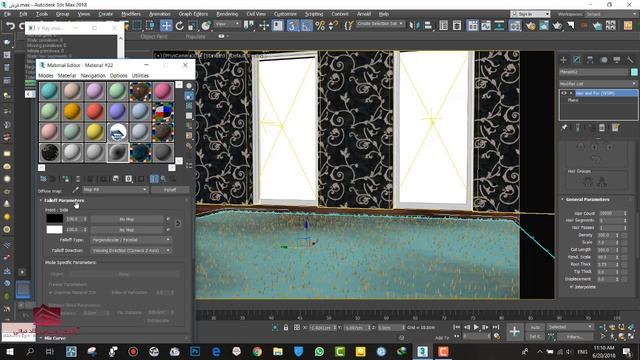This screenshot has height=360, width=640.
Task: Open Rendered Frame Window icon
Action: pos(544,26)
